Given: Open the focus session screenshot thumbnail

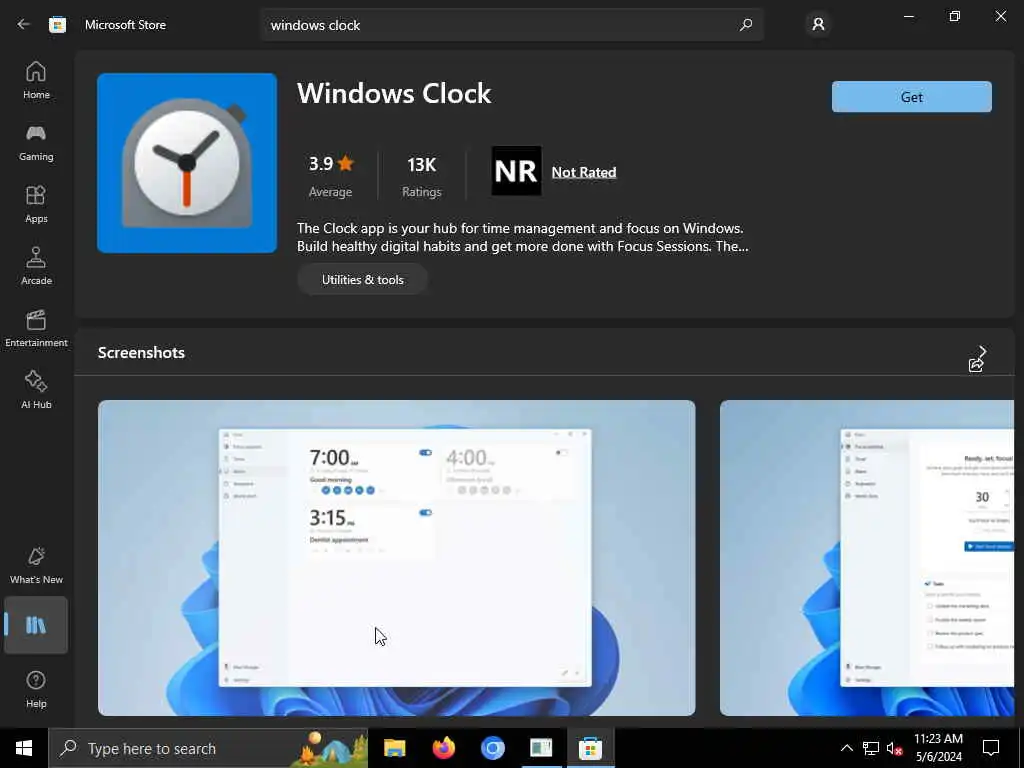Looking at the screenshot, I should 867,558.
